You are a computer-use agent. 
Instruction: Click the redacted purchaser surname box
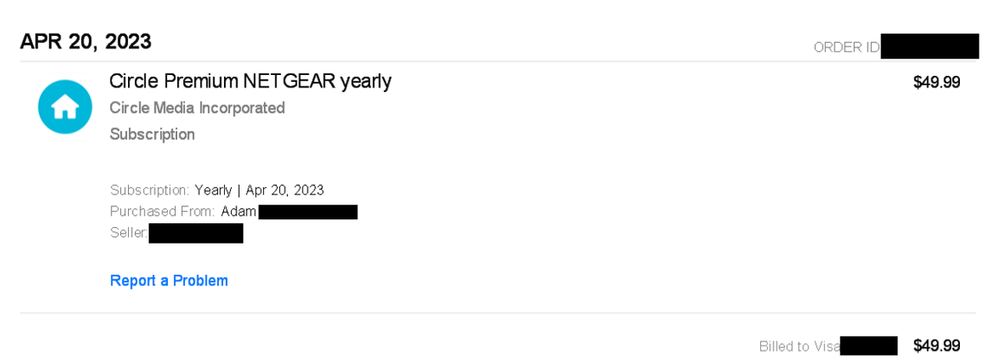[308, 212]
